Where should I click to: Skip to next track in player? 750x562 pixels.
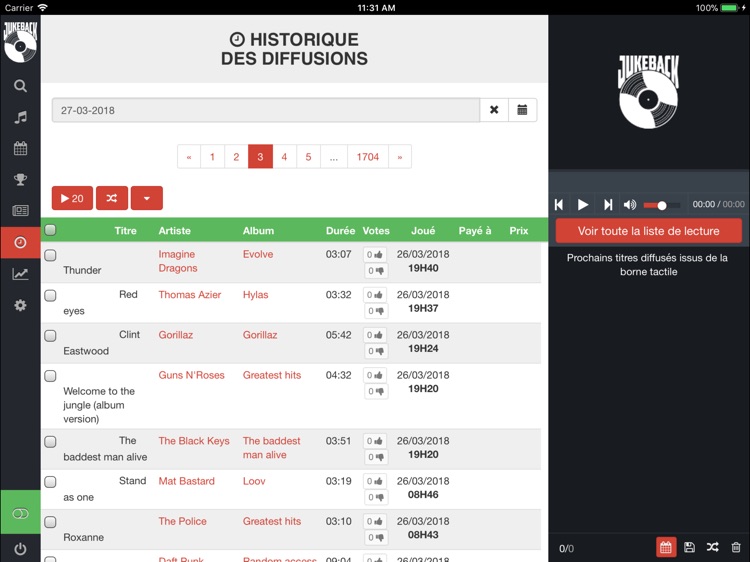[x=608, y=205]
